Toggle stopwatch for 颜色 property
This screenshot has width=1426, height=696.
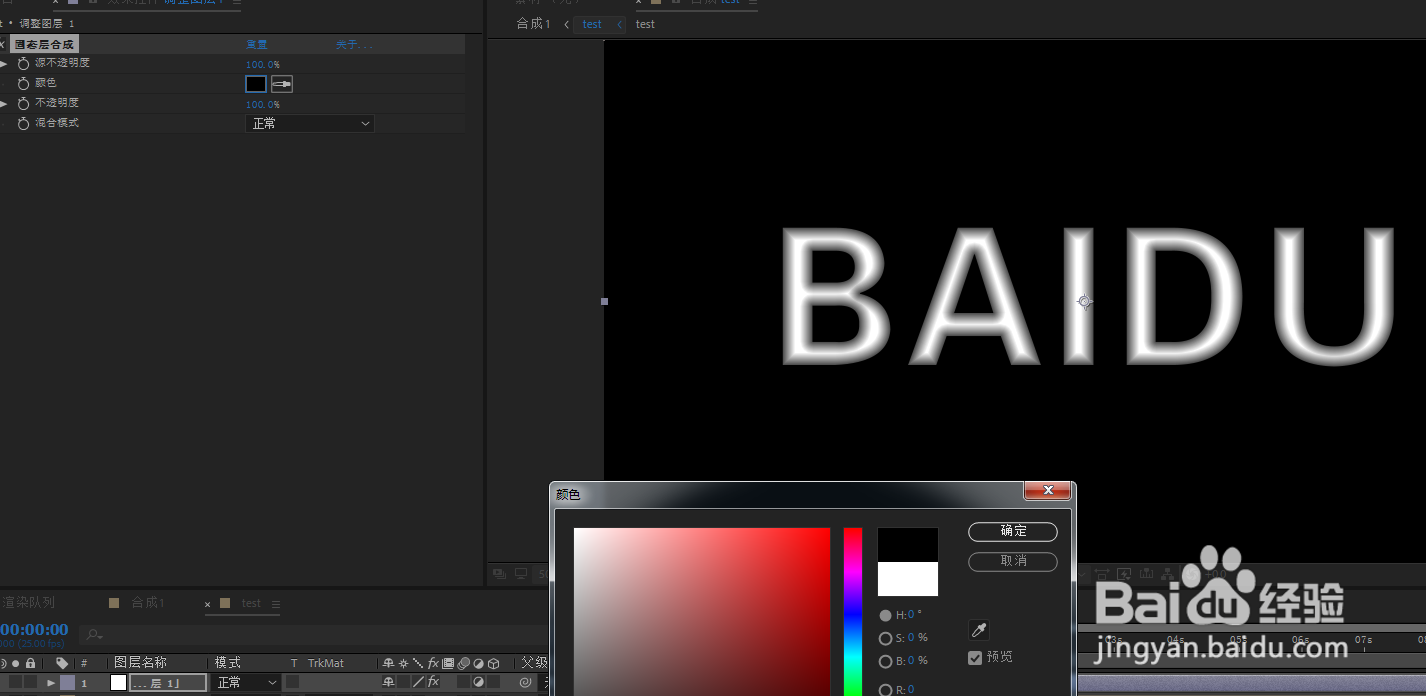click(x=24, y=83)
